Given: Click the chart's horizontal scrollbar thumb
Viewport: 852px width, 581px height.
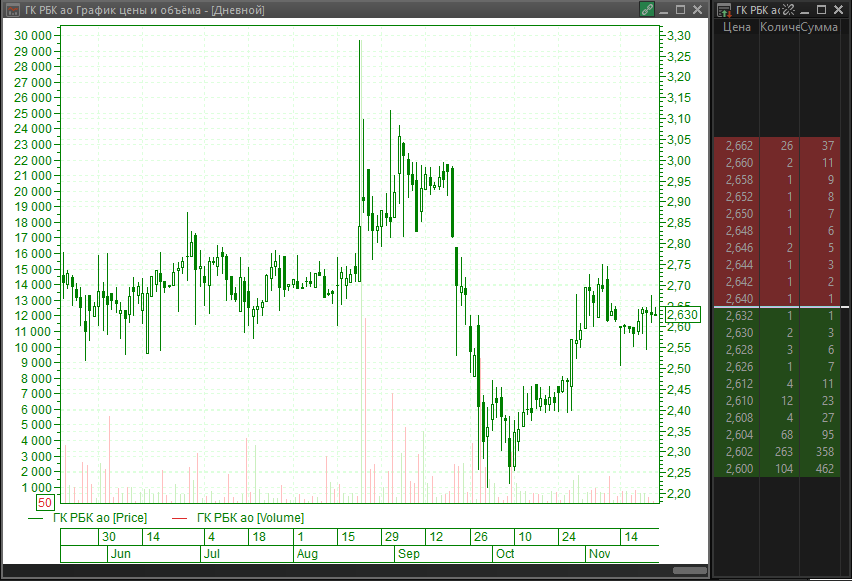Looking at the screenshot, I should click(689, 570).
